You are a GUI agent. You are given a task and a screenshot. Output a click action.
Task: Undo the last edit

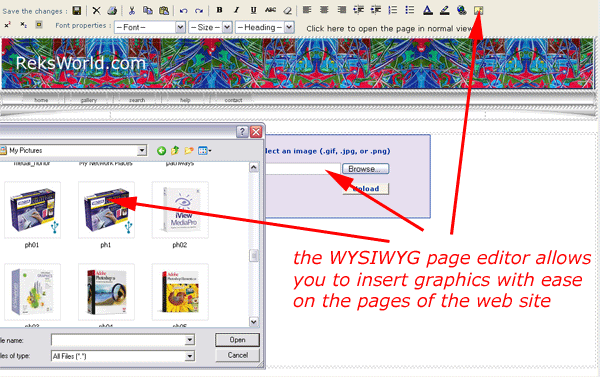[183, 11]
